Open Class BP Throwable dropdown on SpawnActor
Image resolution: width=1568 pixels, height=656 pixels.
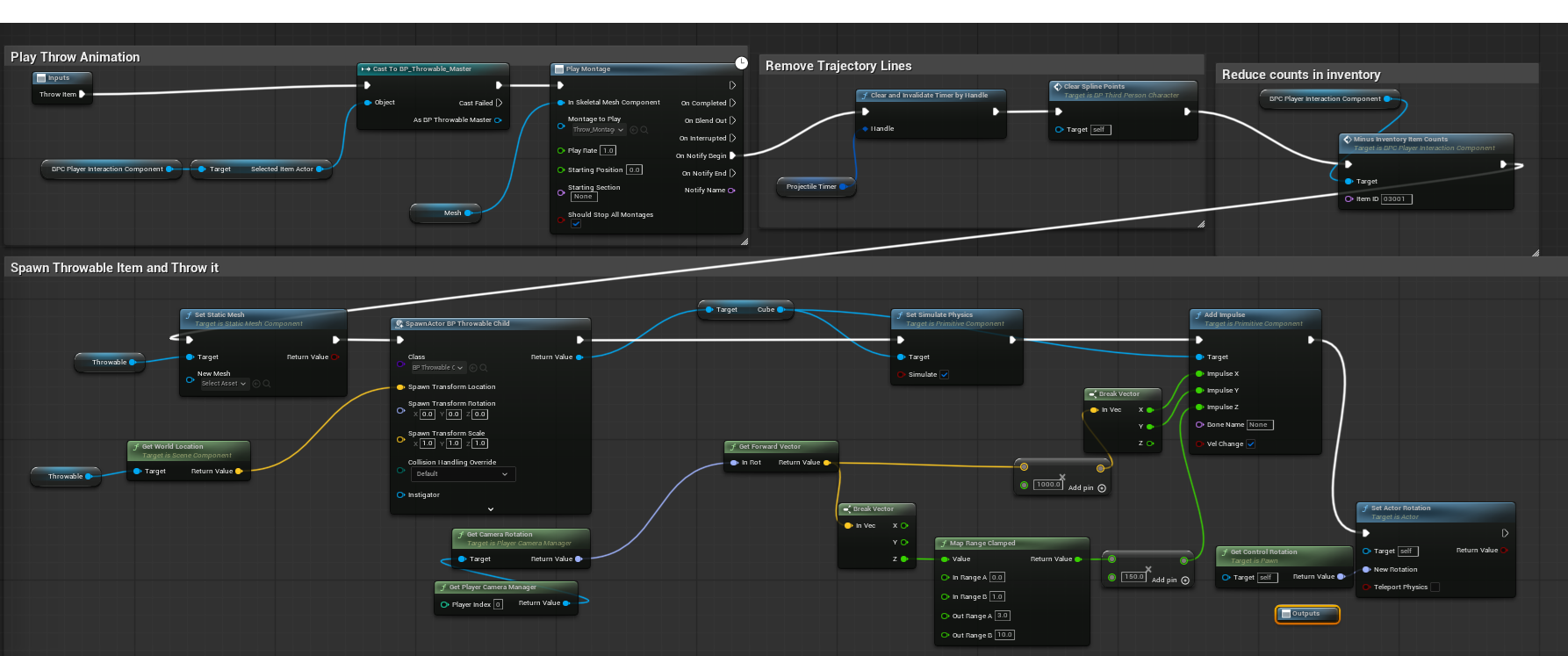tap(438, 368)
